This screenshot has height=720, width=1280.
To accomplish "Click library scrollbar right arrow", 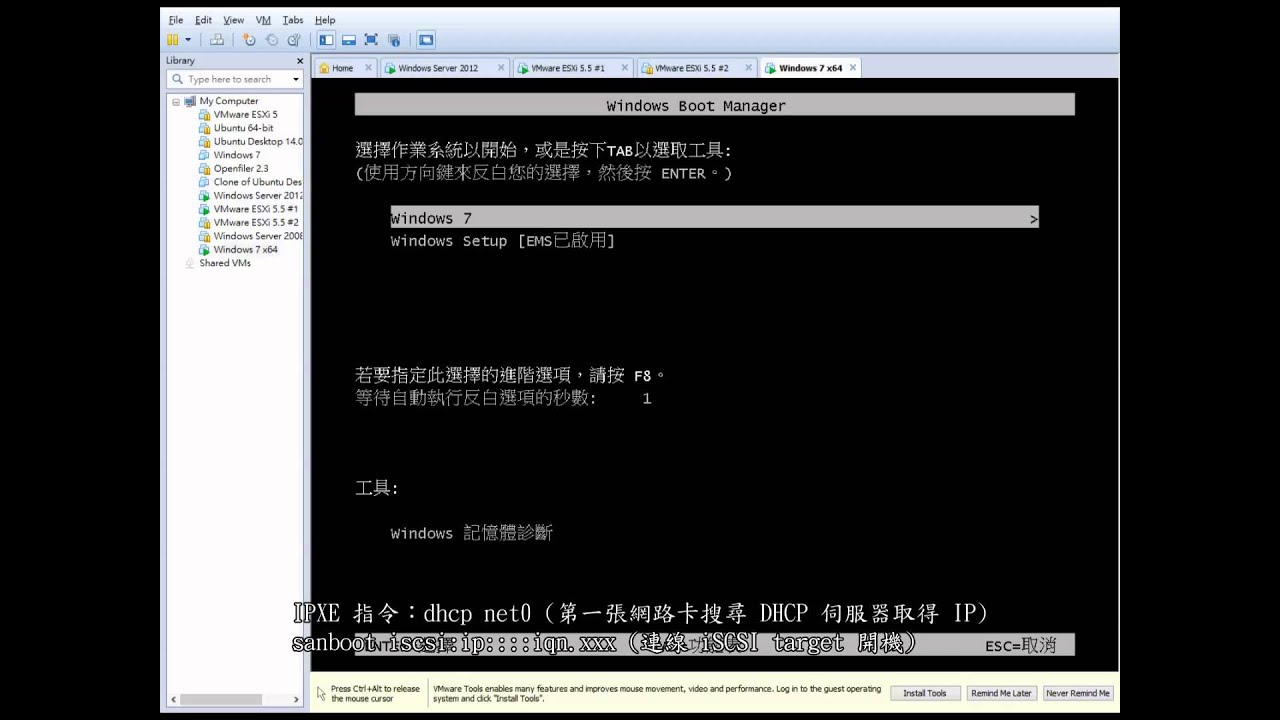I will (x=298, y=699).
